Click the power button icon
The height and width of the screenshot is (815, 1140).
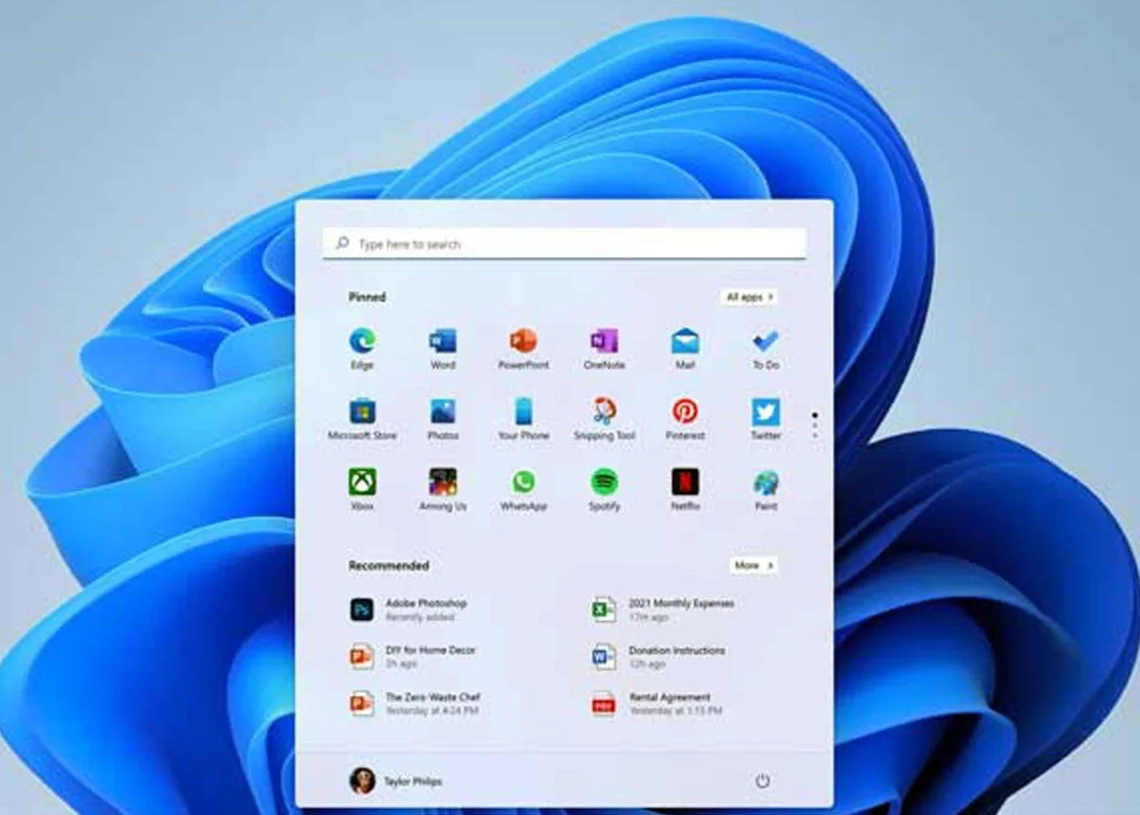pos(762,781)
